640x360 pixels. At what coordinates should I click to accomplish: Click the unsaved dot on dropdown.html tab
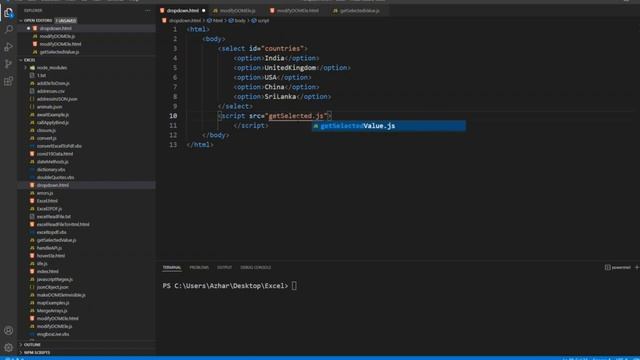coord(203,11)
